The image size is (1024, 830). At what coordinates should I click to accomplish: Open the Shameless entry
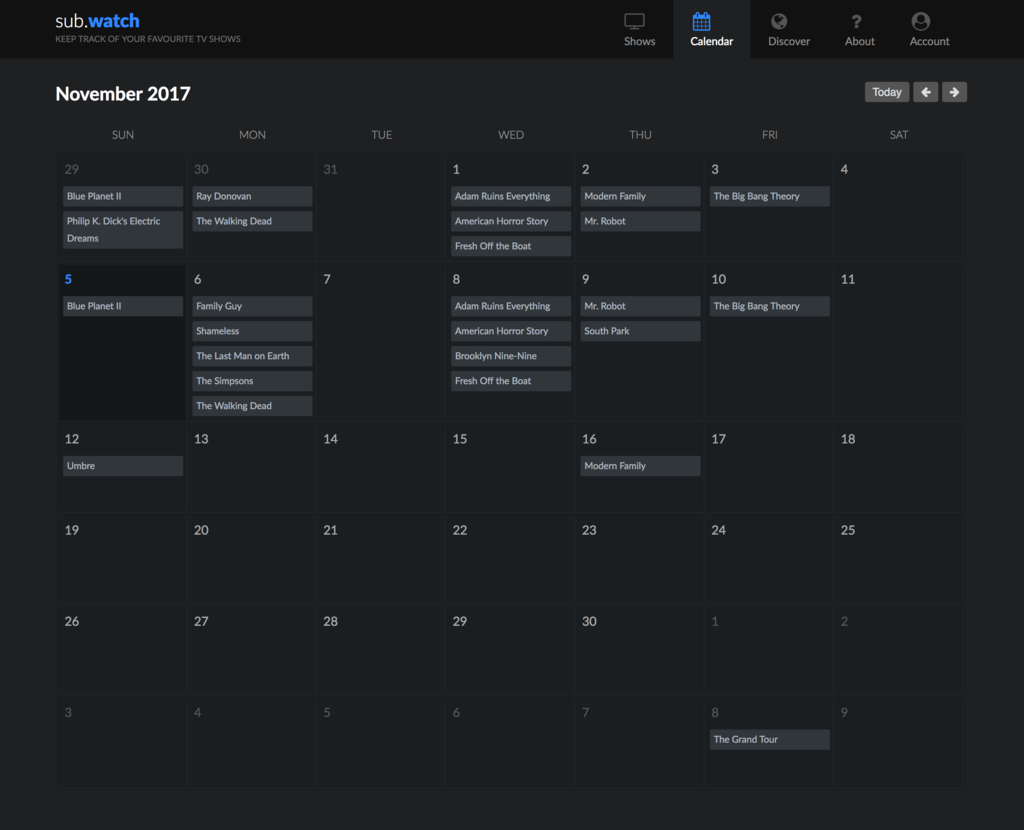click(x=252, y=330)
